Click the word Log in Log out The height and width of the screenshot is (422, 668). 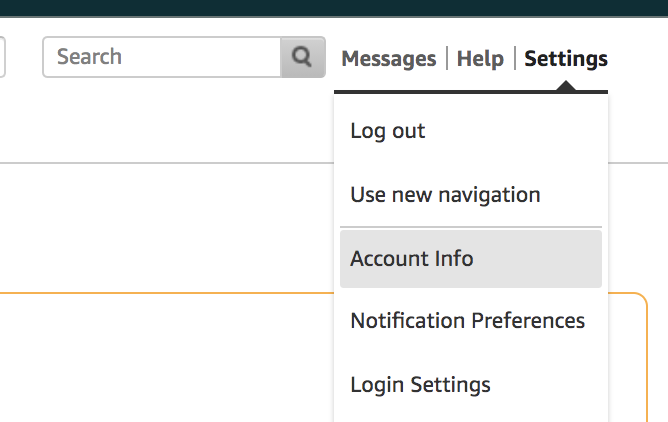coord(368,131)
